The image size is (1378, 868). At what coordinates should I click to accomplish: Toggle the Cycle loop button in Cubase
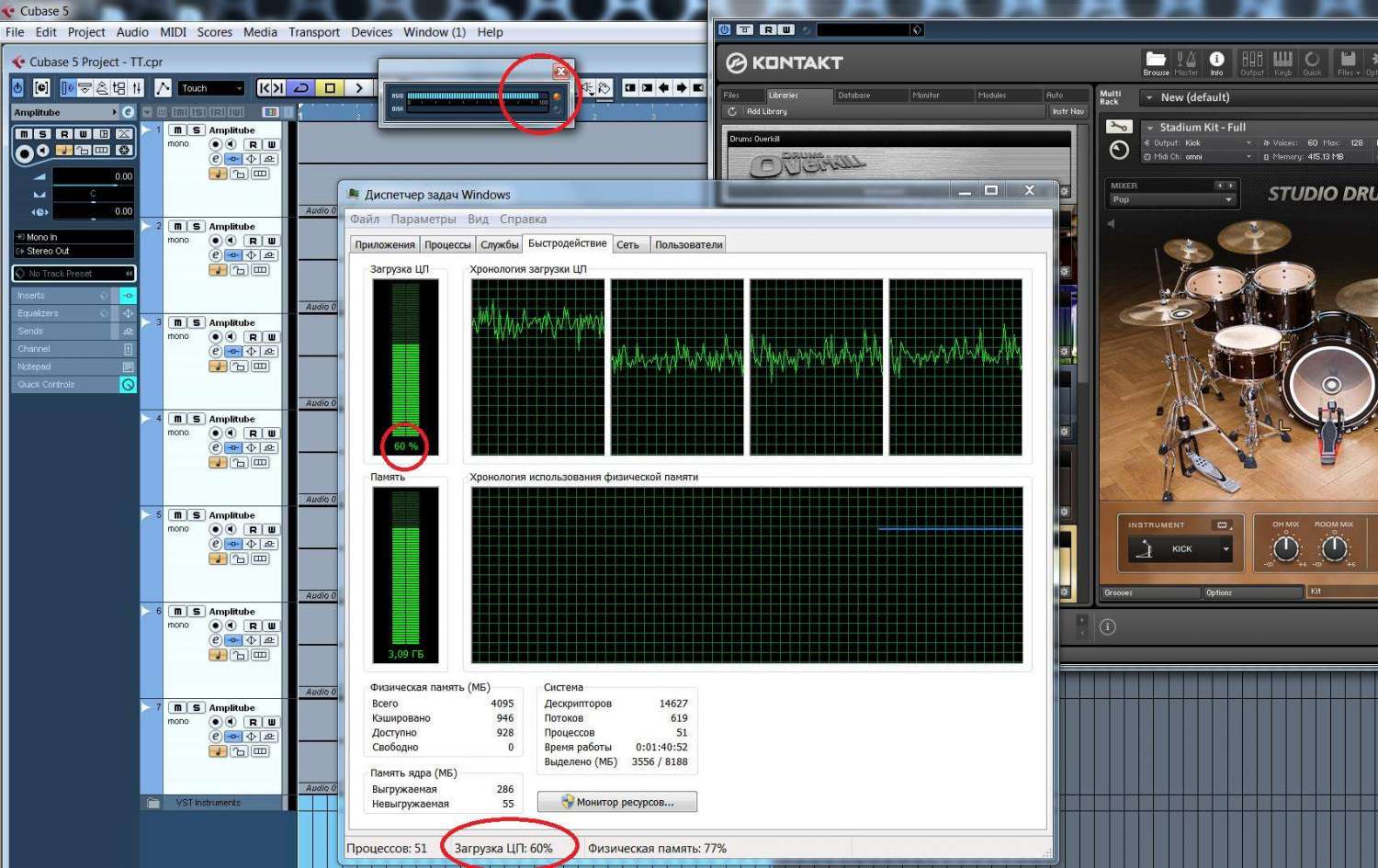[x=300, y=88]
